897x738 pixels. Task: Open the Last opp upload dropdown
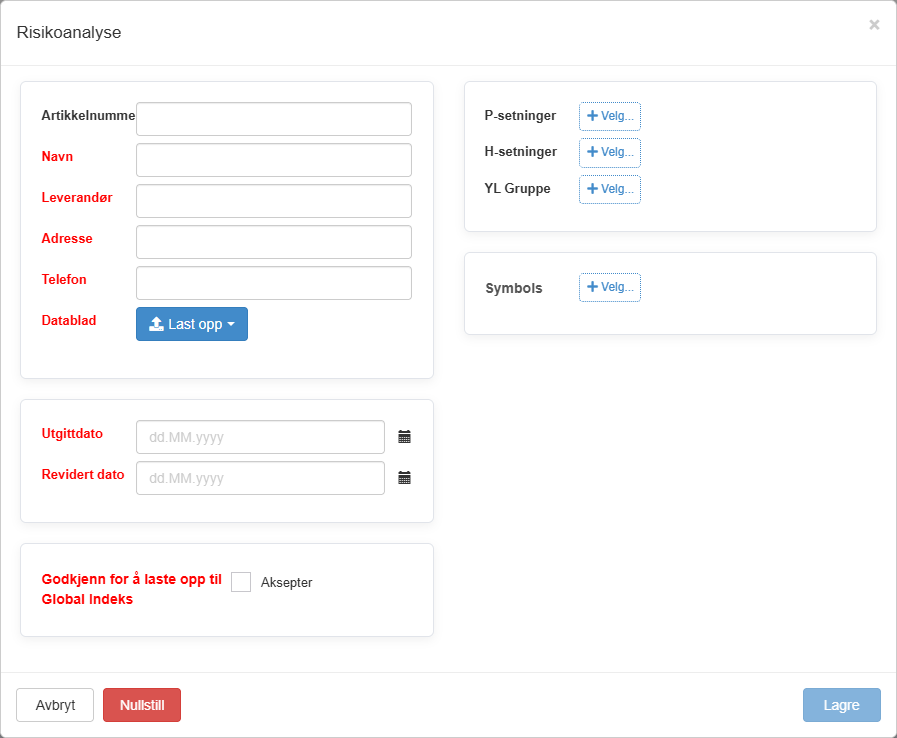(192, 324)
